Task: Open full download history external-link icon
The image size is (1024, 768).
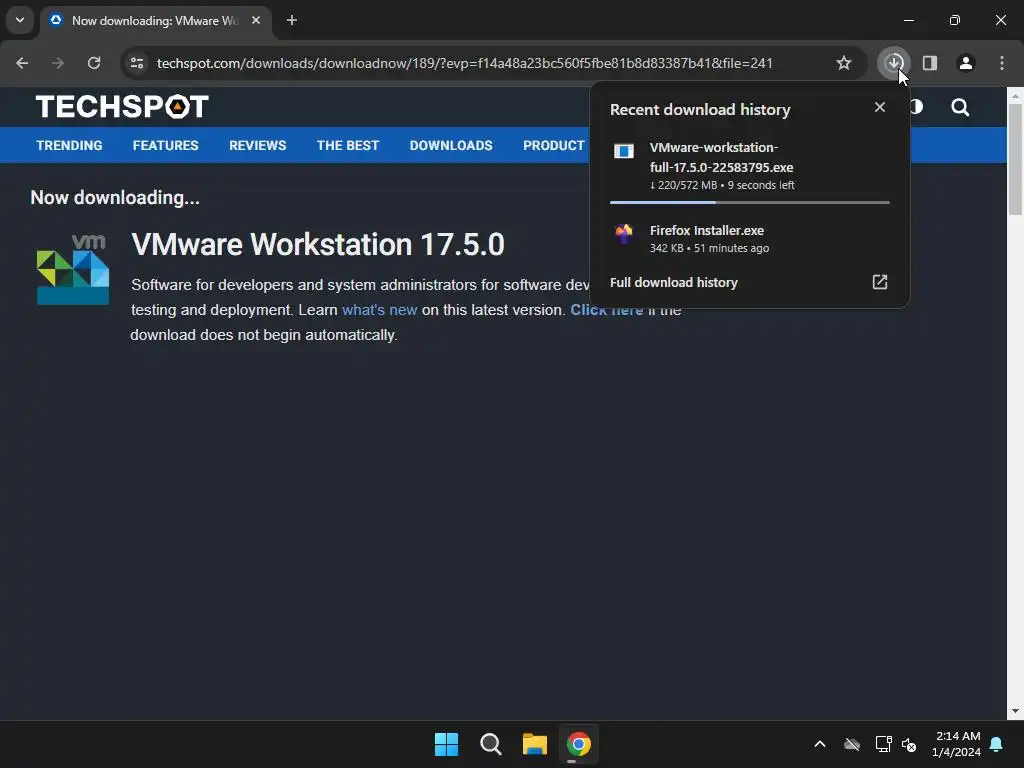Action: pos(880,282)
